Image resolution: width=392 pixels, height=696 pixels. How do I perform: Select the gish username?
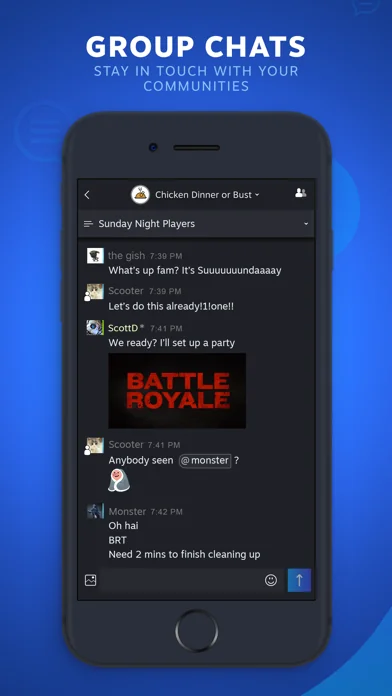pos(127,256)
